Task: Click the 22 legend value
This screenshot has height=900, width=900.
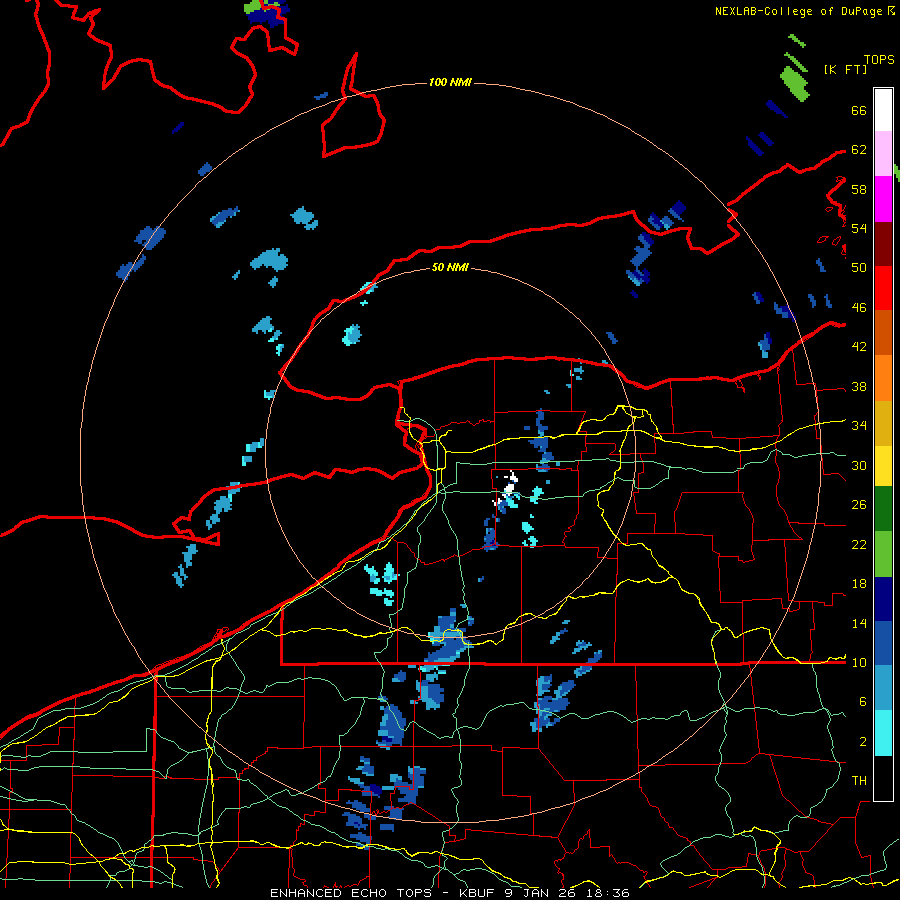Action: [859, 545]
